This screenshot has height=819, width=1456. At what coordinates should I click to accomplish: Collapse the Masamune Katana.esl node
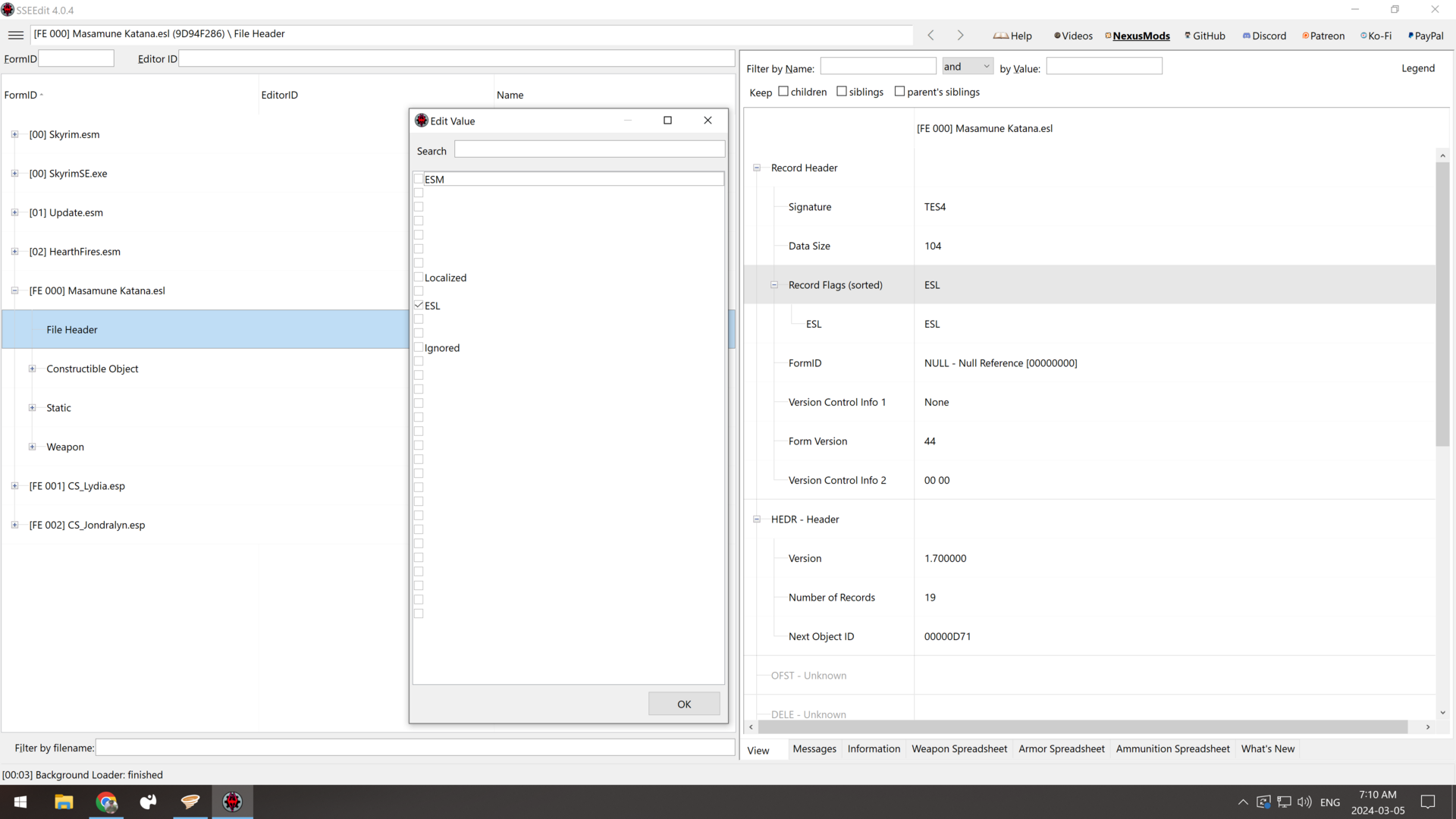coord(14,290)
